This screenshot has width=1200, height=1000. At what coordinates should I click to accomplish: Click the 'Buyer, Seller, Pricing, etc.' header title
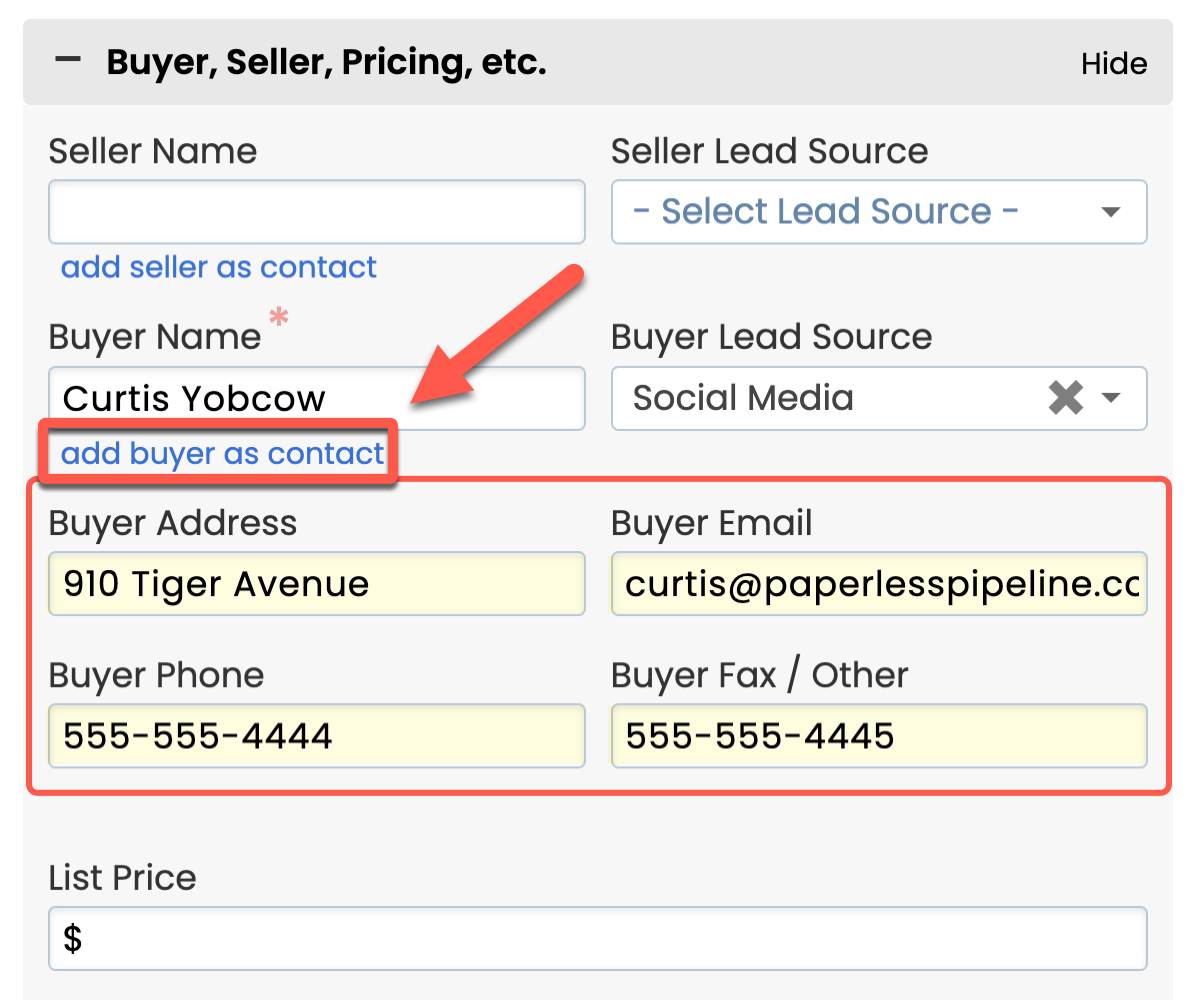tap(326, 62)
